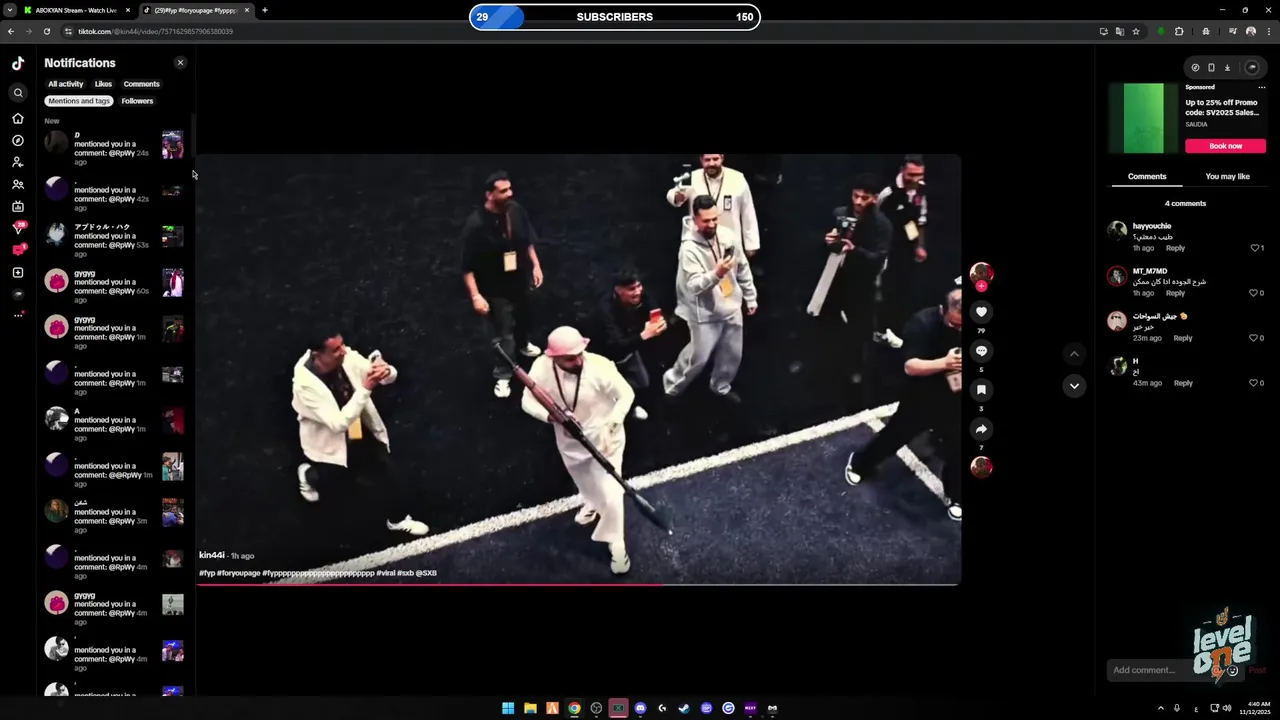Open the More ellipsis menu in sidebar
The width and height of the screenshot is (1280, 720).
(x=18, y=316)
